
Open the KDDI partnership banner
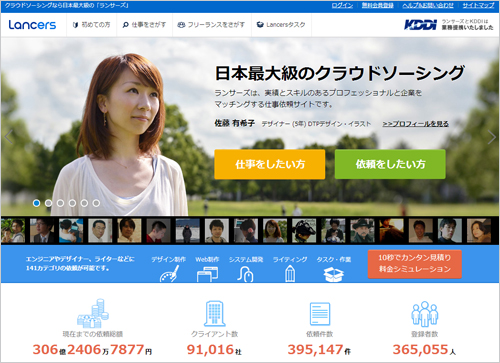449,25
